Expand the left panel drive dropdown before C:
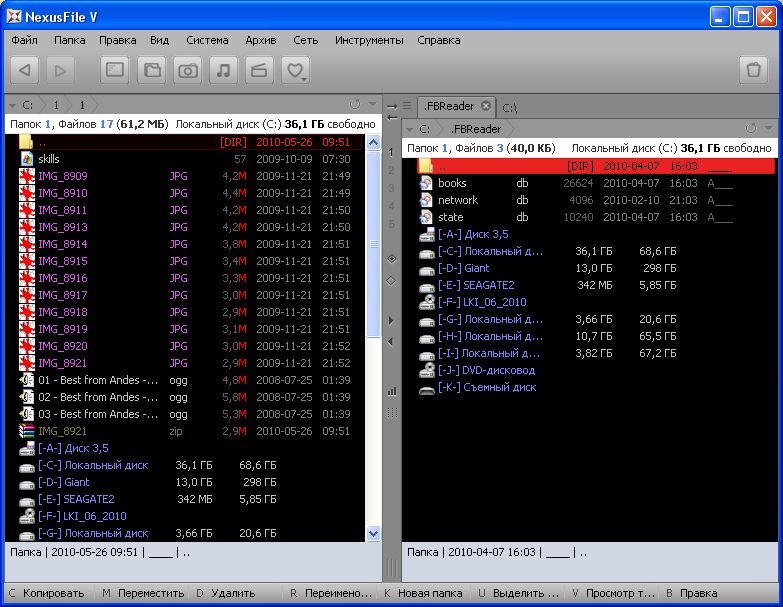Viewport: 783px width, 607px height. pos(12,104)
